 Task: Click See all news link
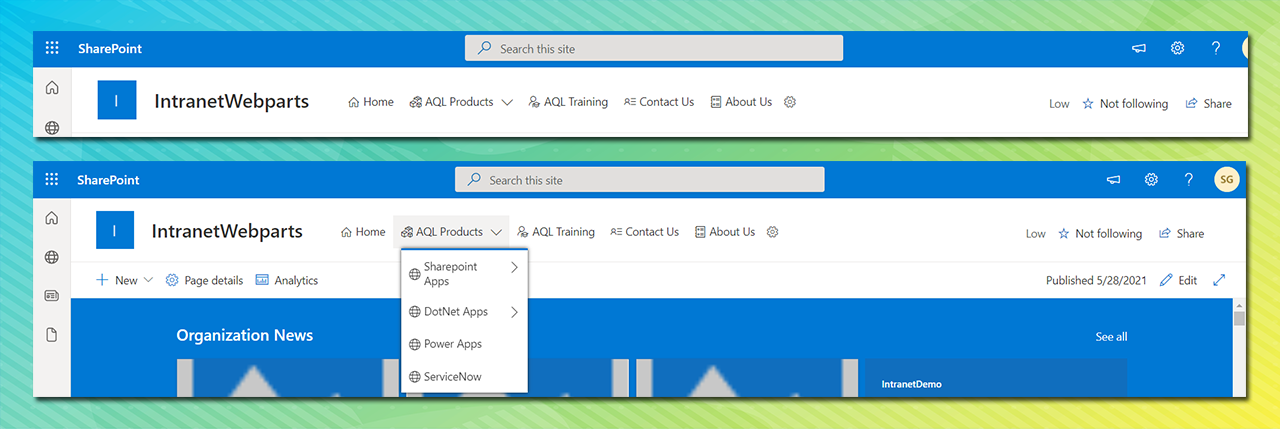coord(1111,336)
